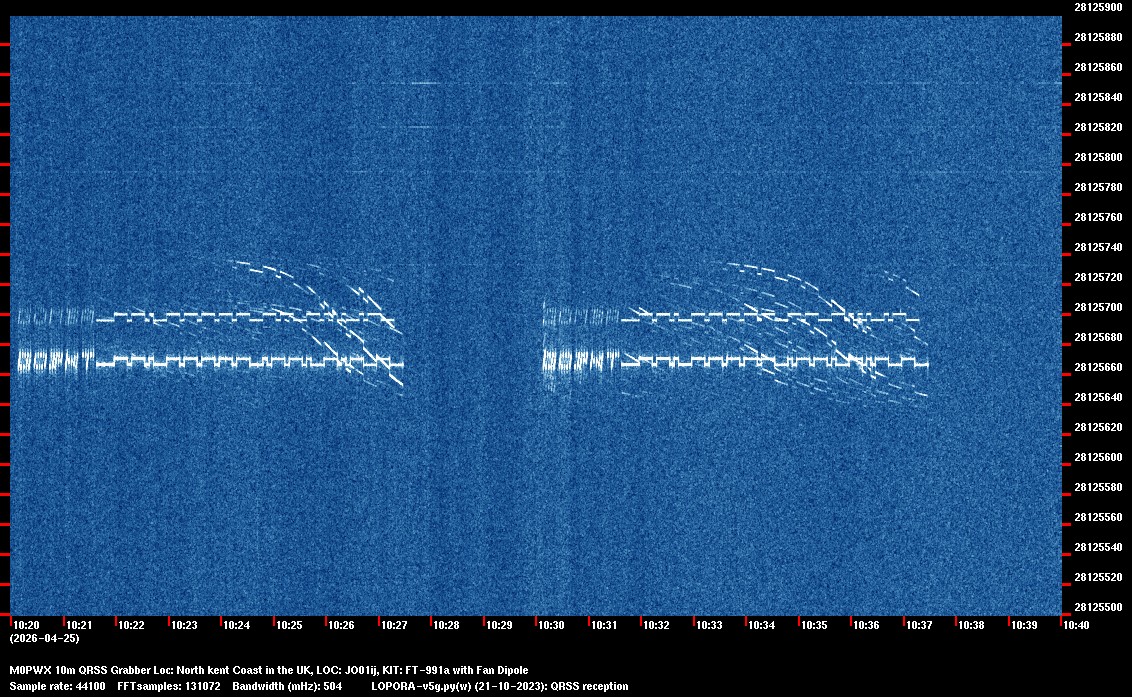Screen dimensions: 1132x697
Task: Select the 28125800 frequency scale label
Action: click(1097, 157)
